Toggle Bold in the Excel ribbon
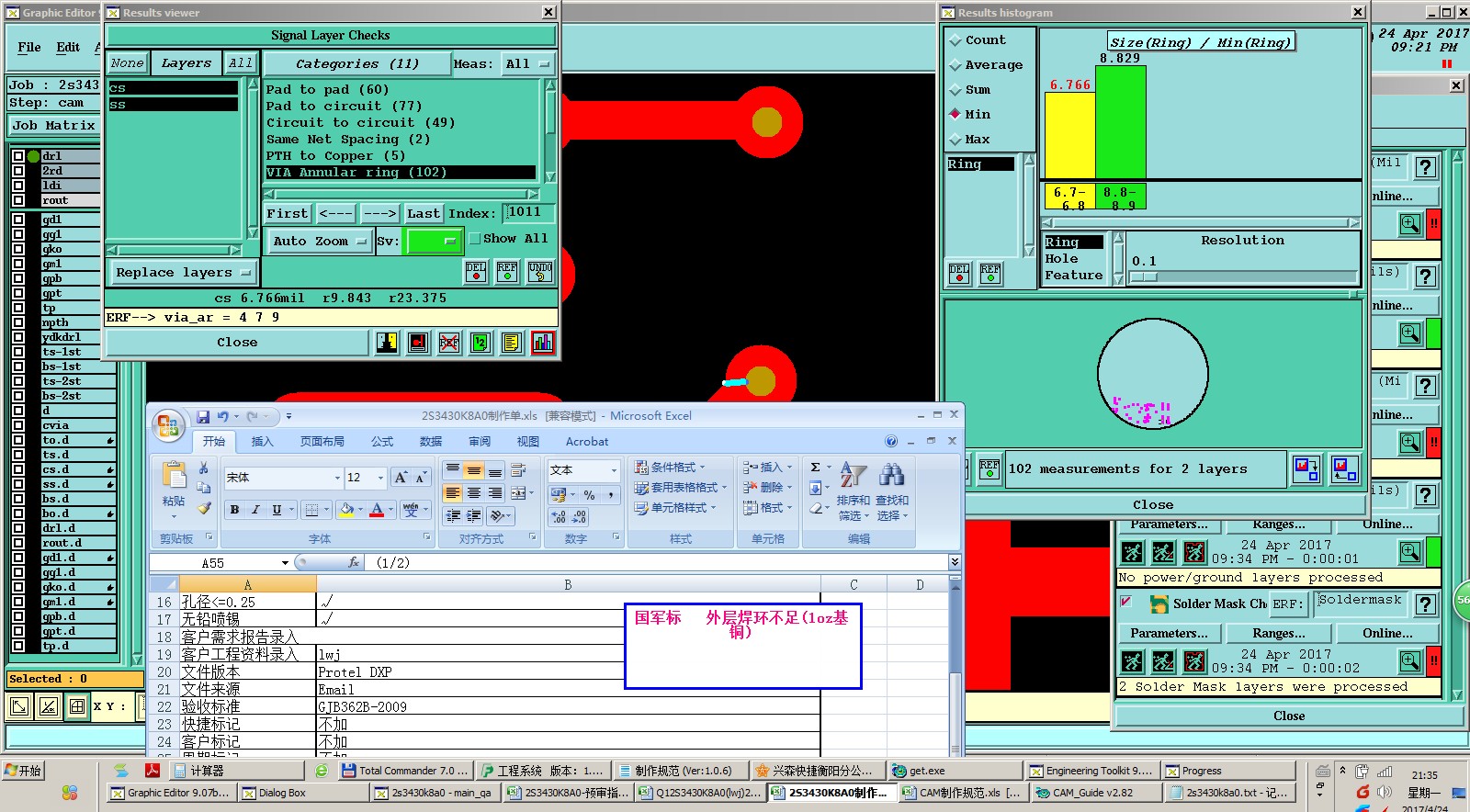1470x812 pixels. (234, 509)
